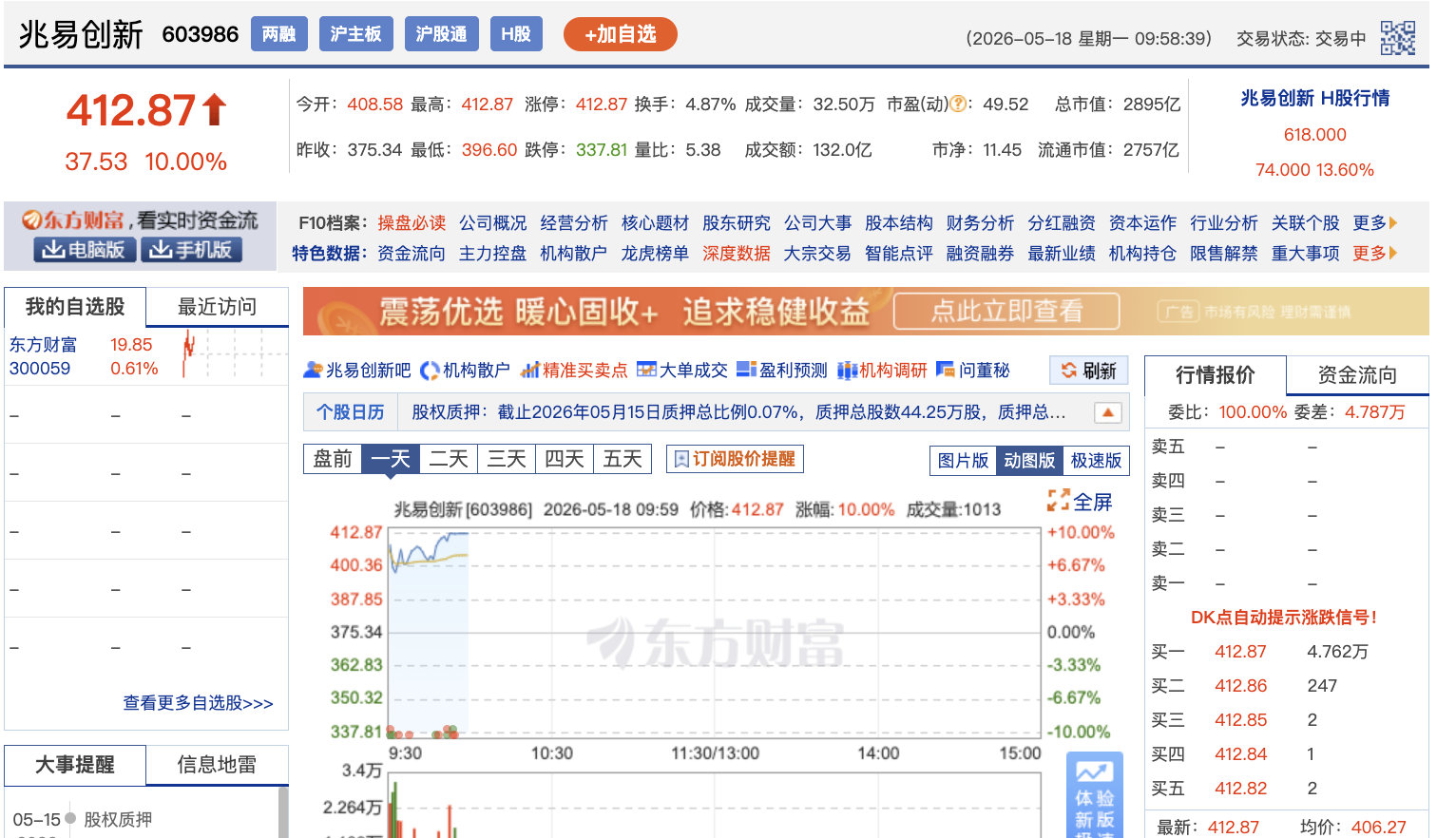Click the 体验新版 floating icon
1456x838 pixels.
coord(1094,795)
